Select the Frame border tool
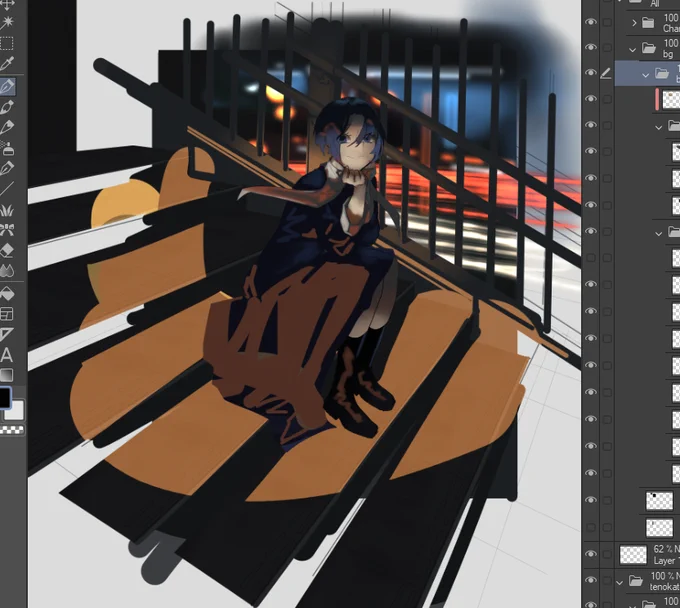Image resolution: width=680 pixels, height=608 pixels. pos(7,314)
